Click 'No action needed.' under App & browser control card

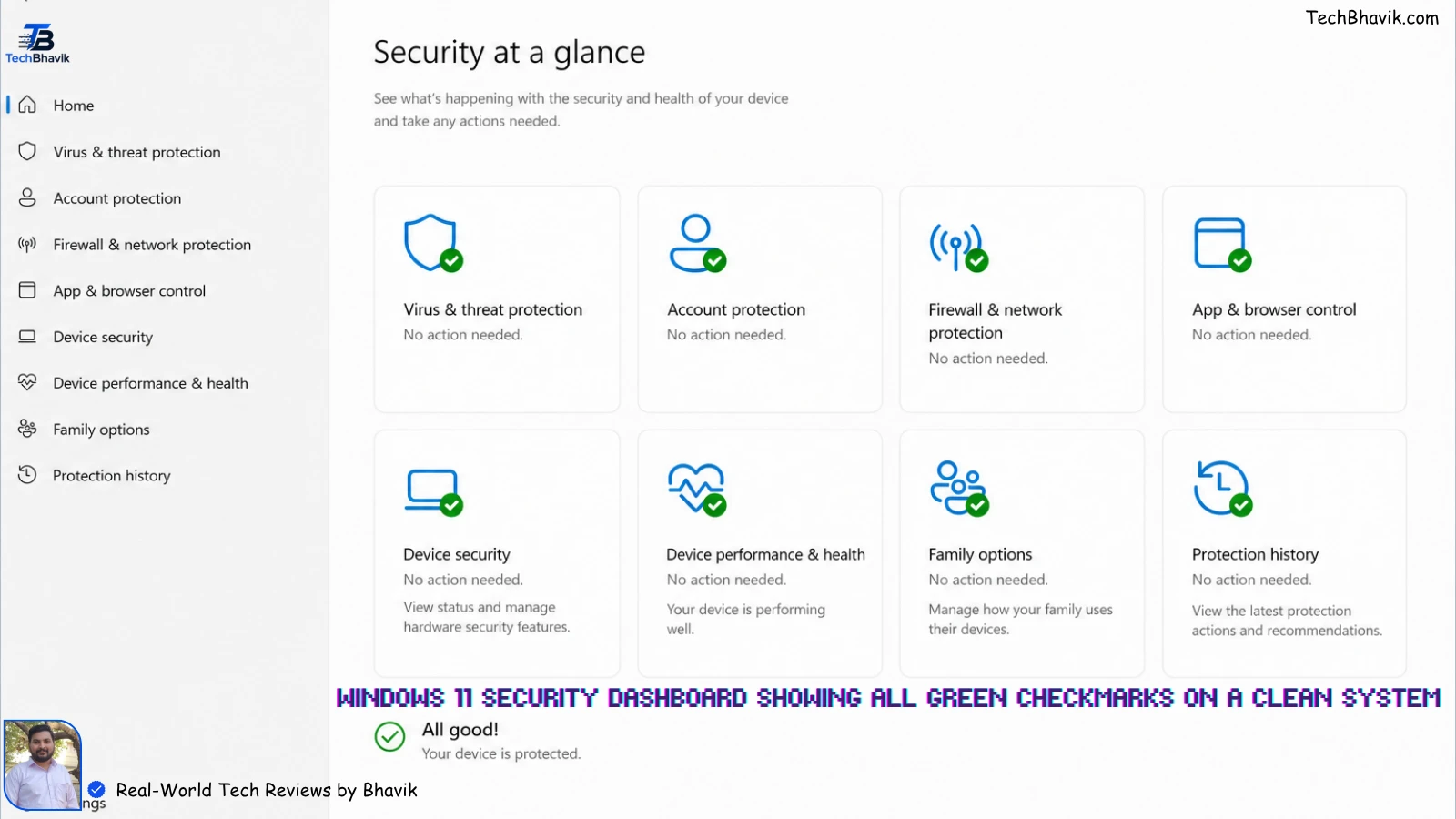pyautogui.click(x=1252, y=335)
